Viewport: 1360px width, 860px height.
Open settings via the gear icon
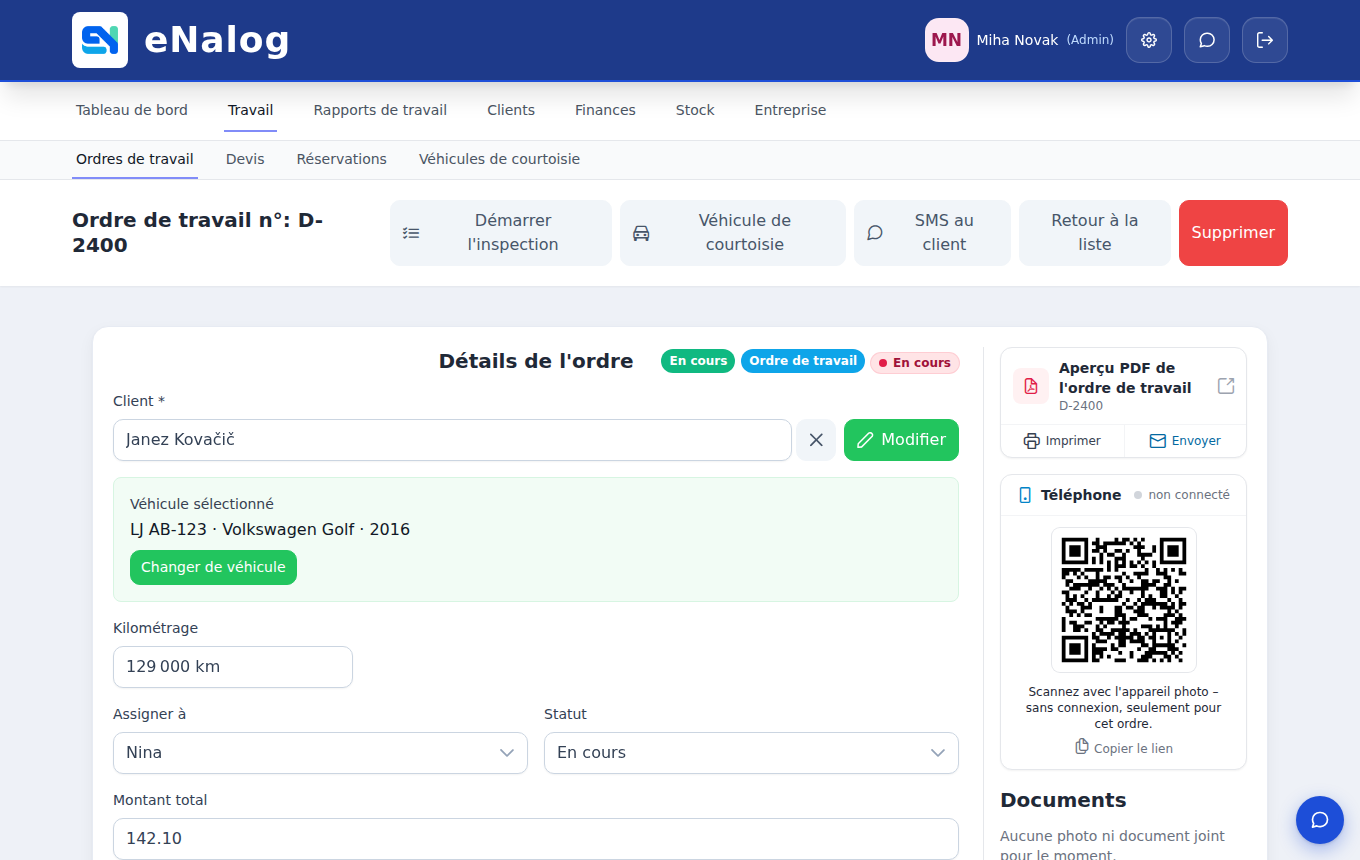1149,40
